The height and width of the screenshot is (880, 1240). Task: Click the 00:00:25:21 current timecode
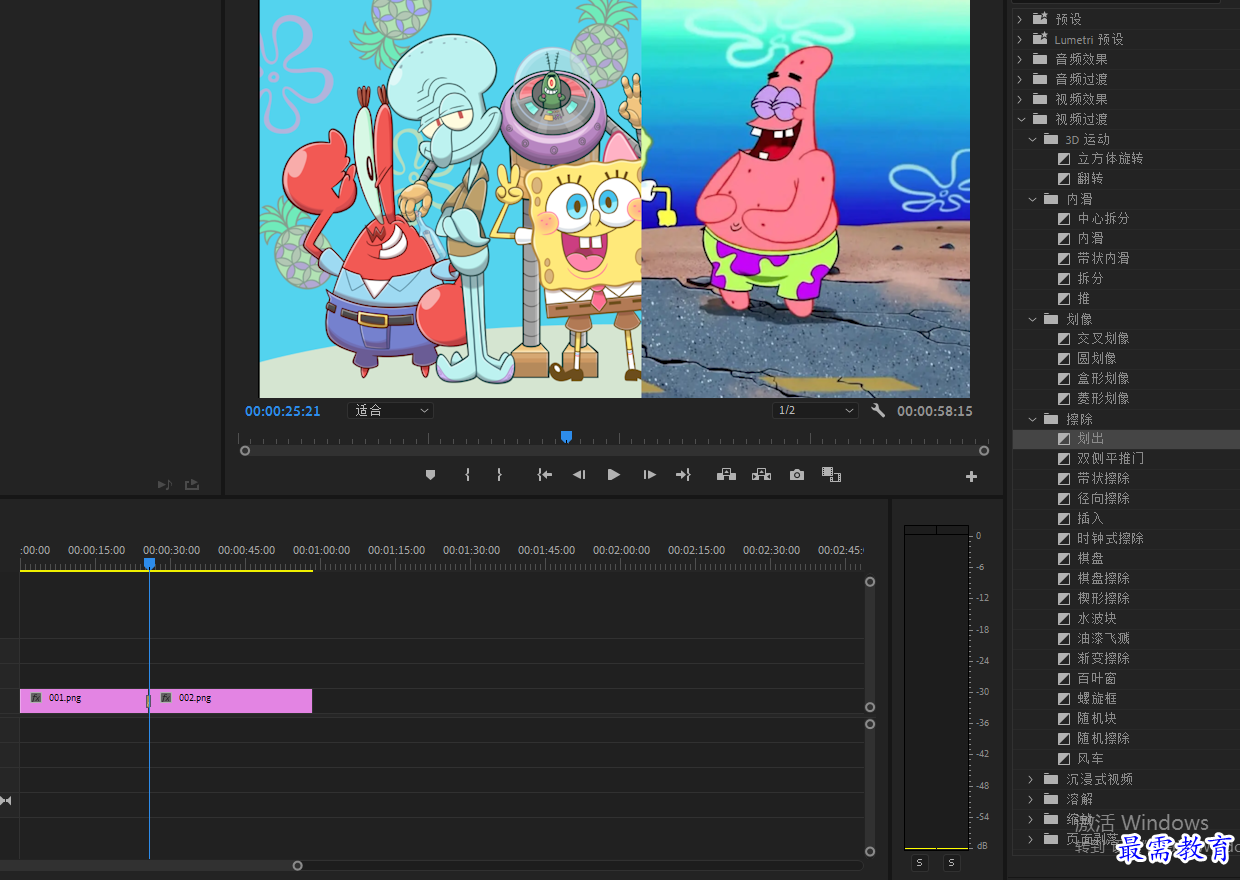(283, 411)
